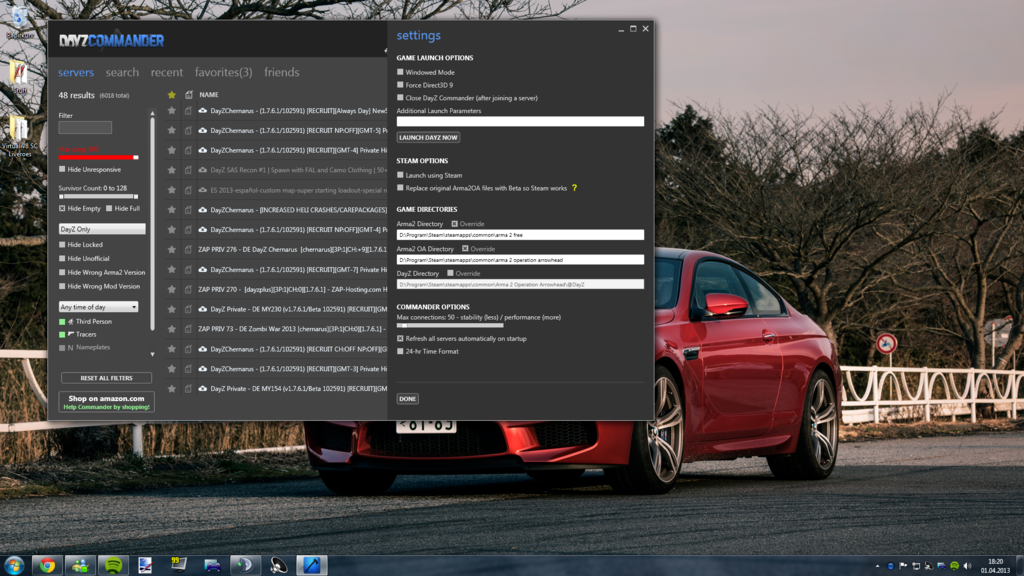The image size is (1024, 576).
Task: Enable Force Direct3D 9 option
Action: (x=400, y=85)
